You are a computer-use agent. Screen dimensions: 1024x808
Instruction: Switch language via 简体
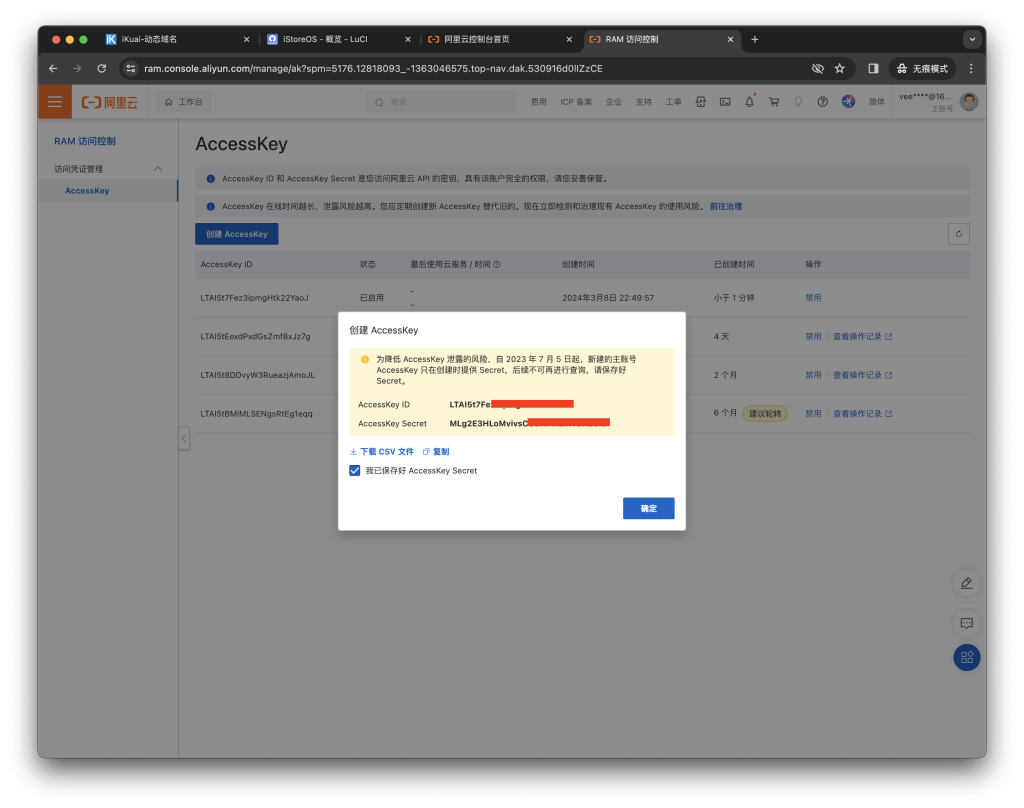tap(876, 102)
